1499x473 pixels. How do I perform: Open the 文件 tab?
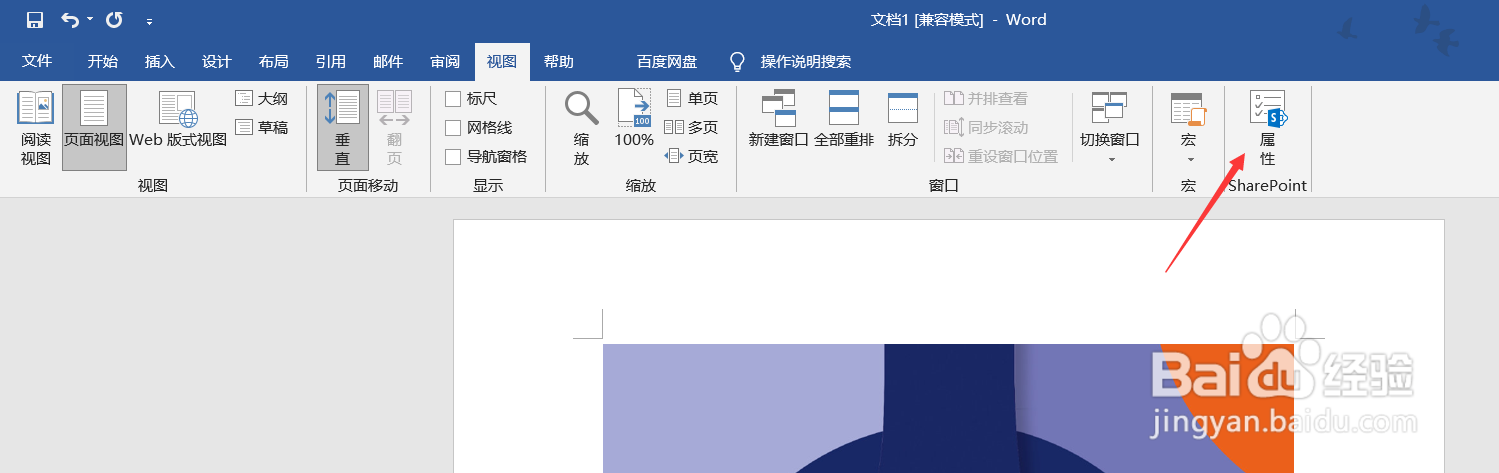pos(37,62)
